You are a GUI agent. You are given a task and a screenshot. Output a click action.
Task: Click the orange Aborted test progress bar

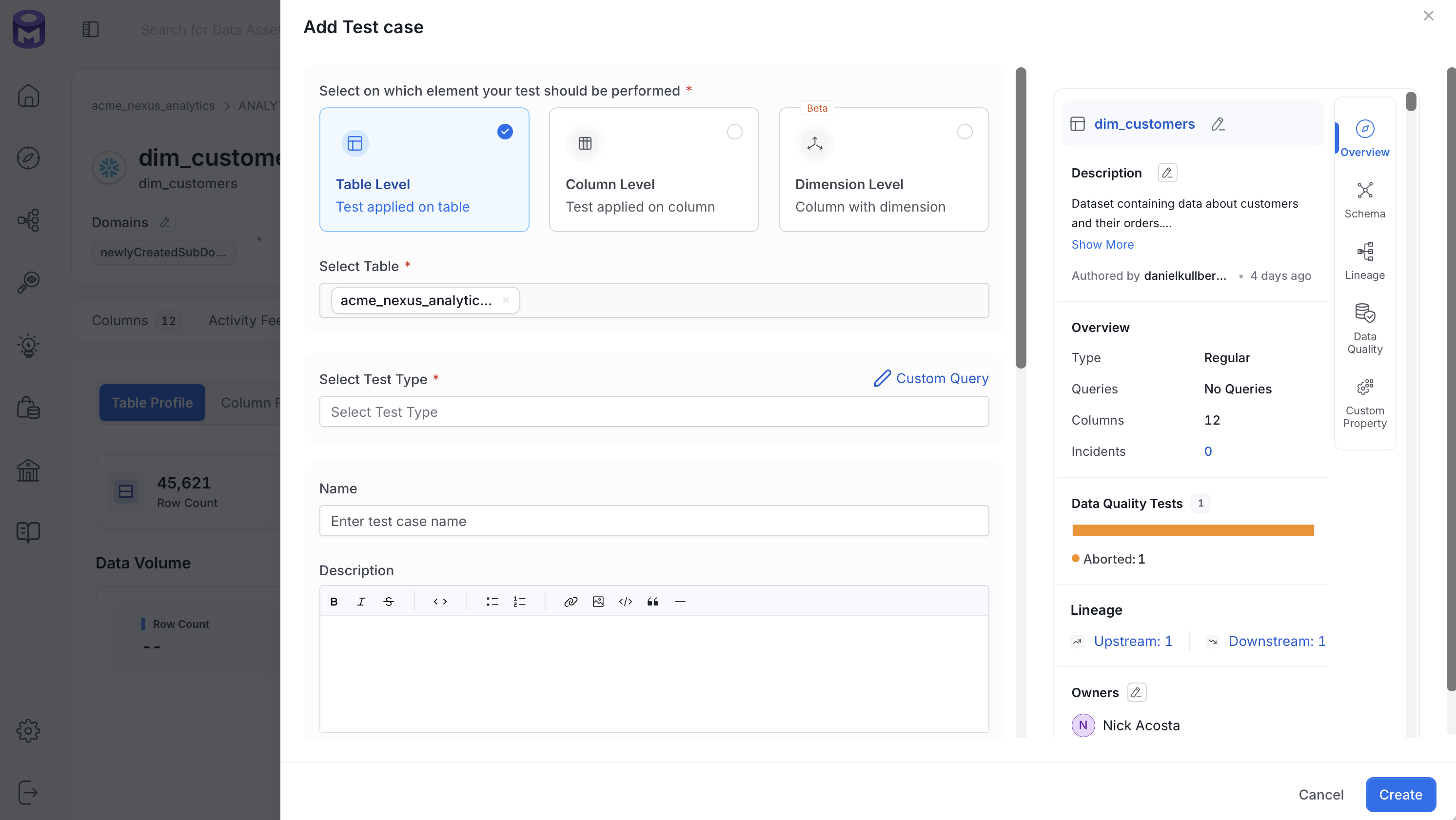coord(1193,530)
